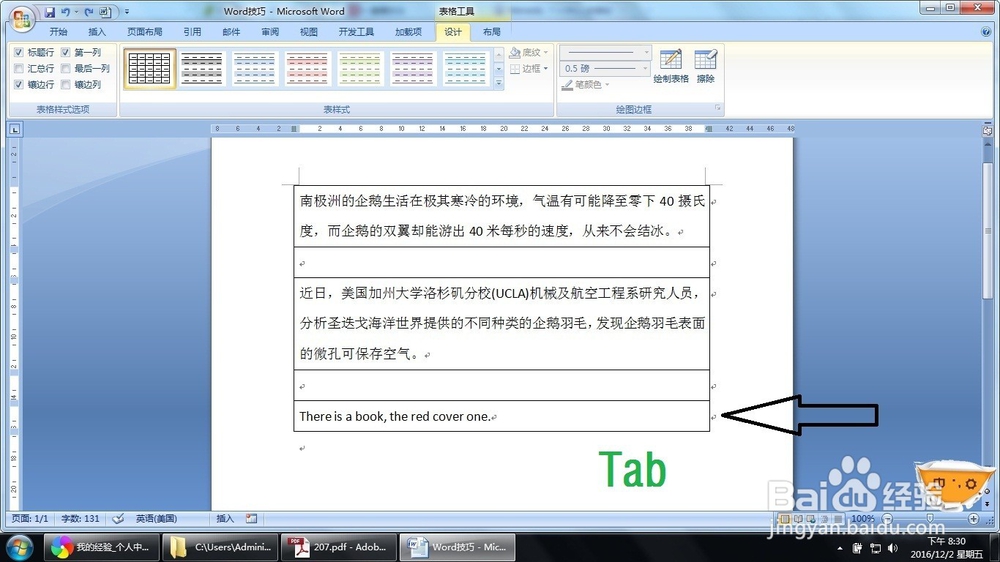
Task: Switch to the 加载项 tab
Action: point(408,32)
